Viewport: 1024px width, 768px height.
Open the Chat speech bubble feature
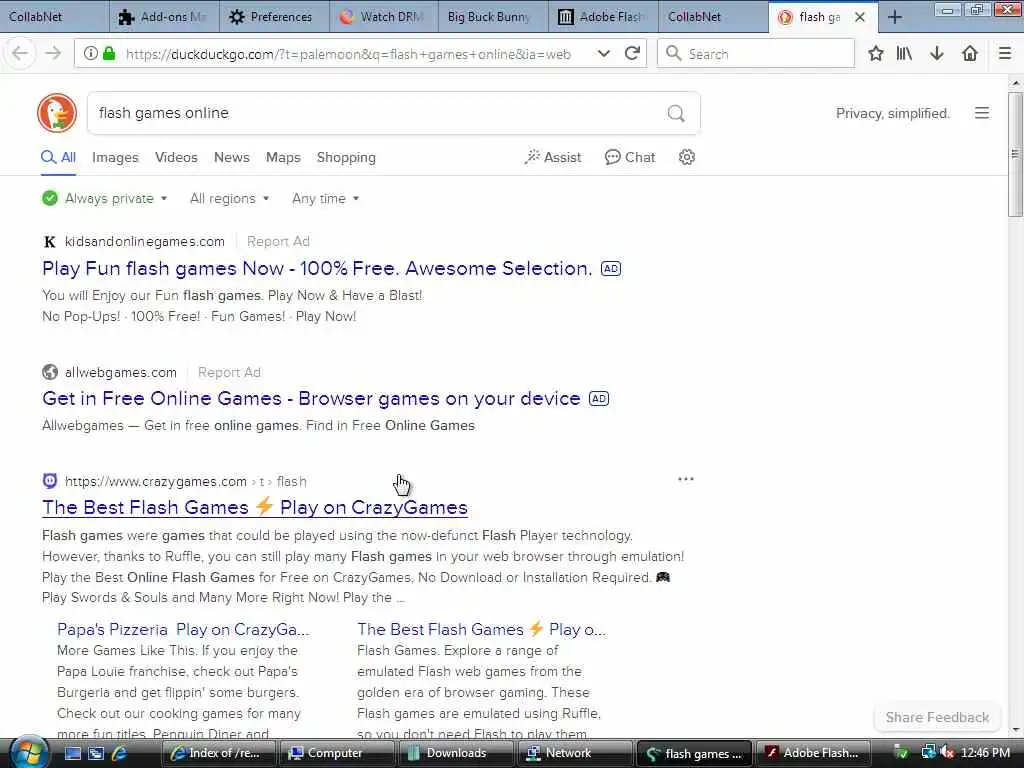[630, 157]
